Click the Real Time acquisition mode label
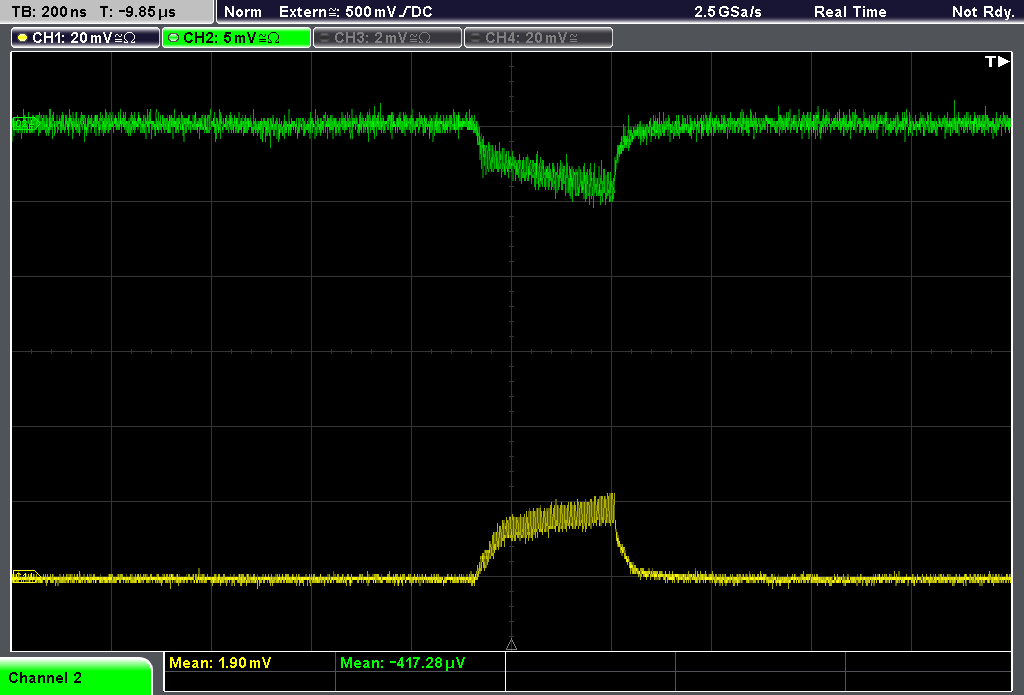The image size is (1024, 695). (850, 12)
